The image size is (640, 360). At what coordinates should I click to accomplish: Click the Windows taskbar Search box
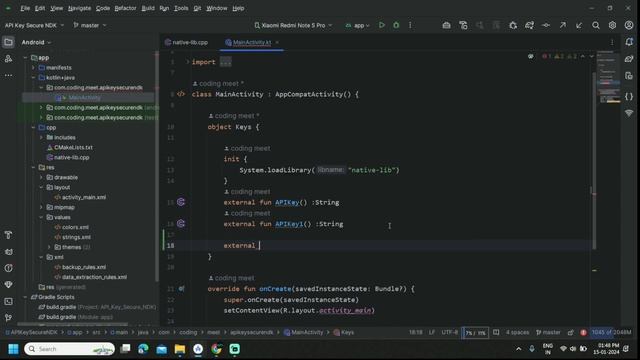tap(69, 349)
